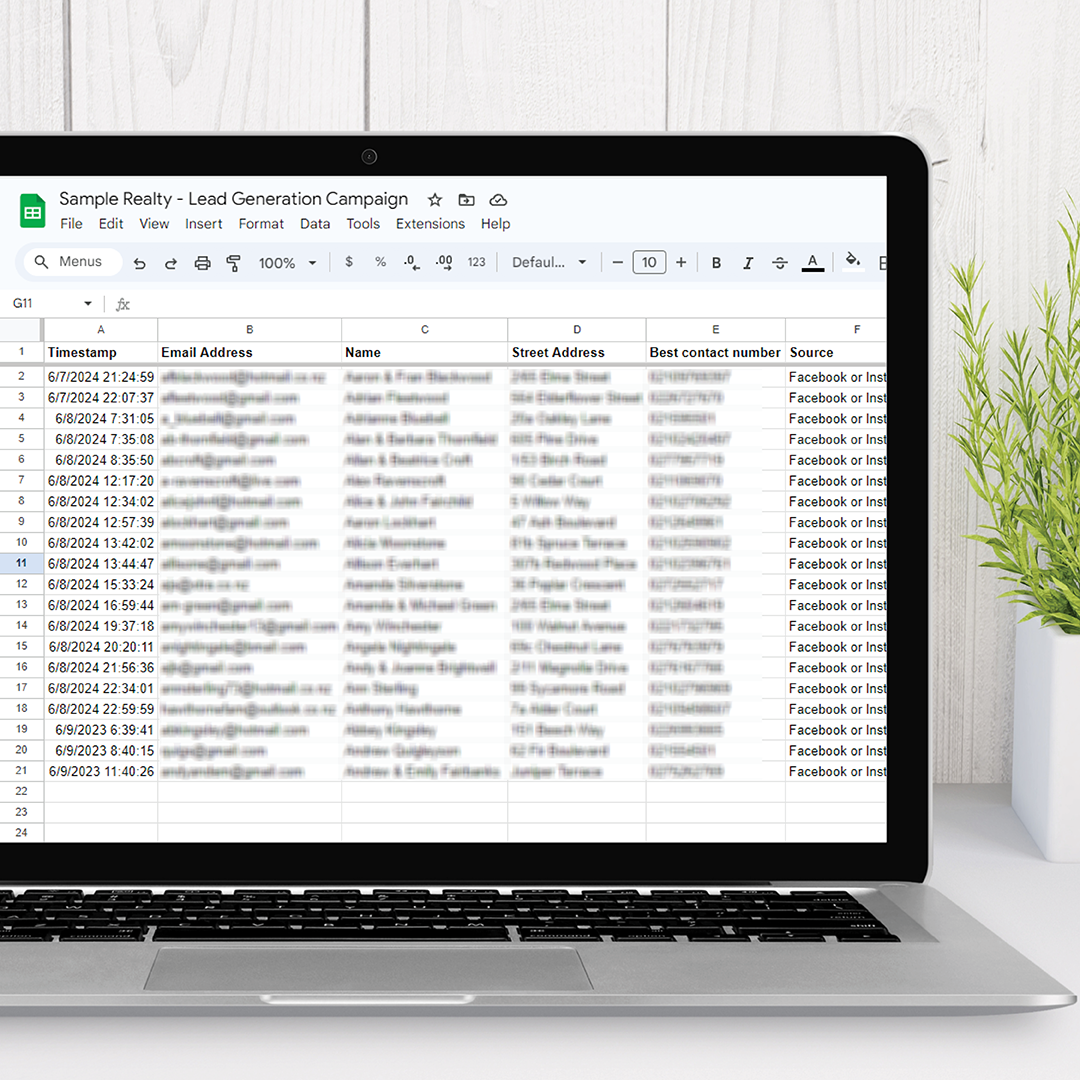This screenshot has height=1080, width=1080.
Task: Click the move to folder icon
Action: tap(466, 200)
